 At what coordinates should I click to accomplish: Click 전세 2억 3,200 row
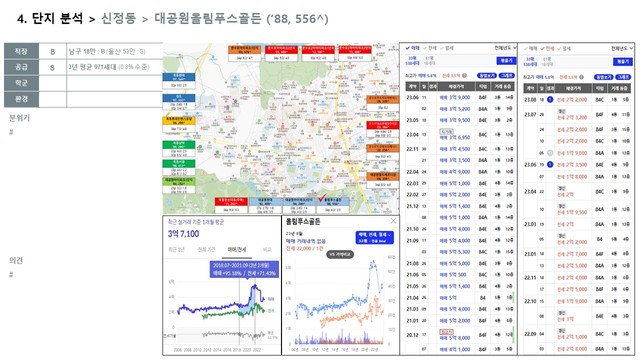[577, 115]
